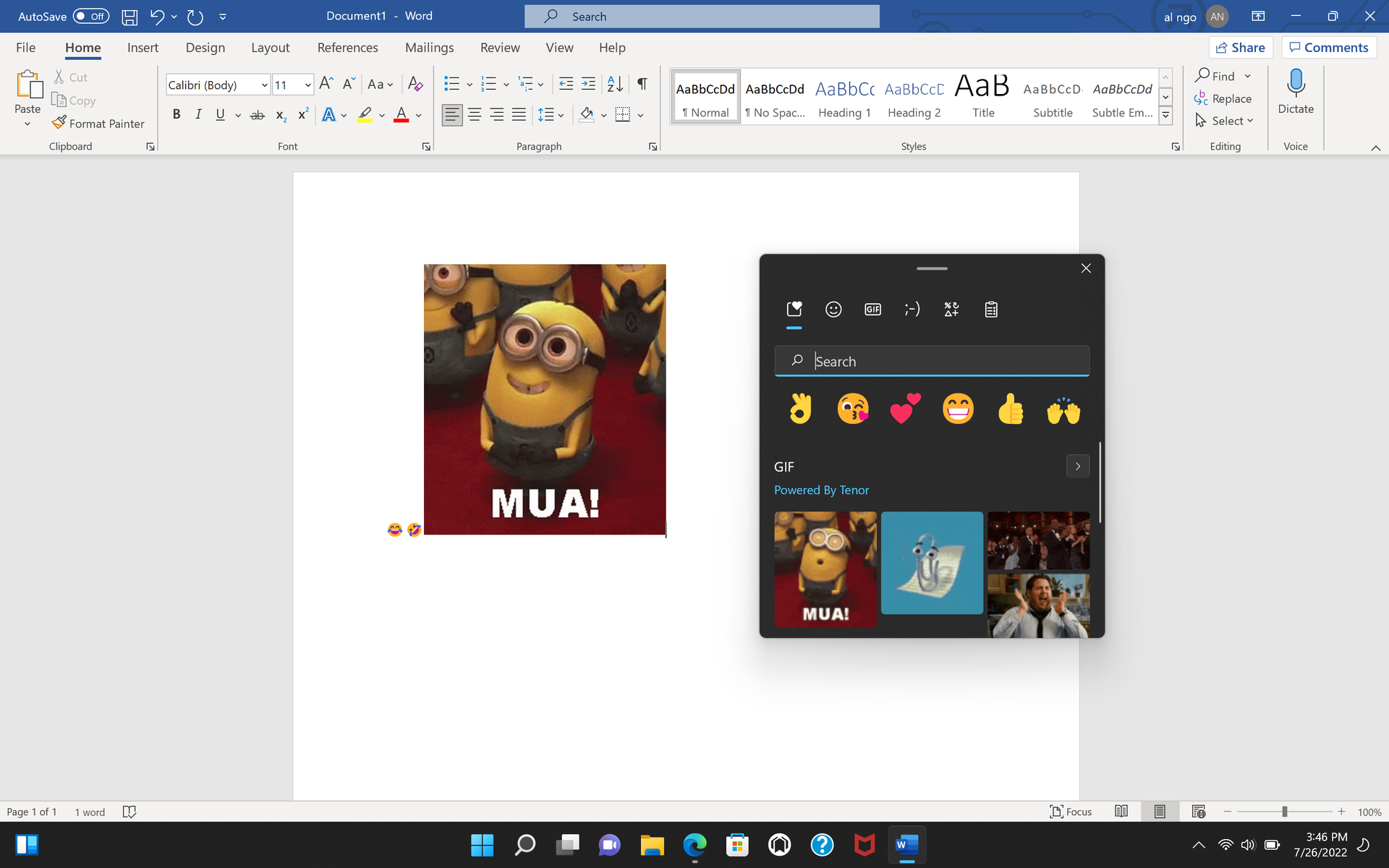Toggle Bold formatting

coord(176,114)
